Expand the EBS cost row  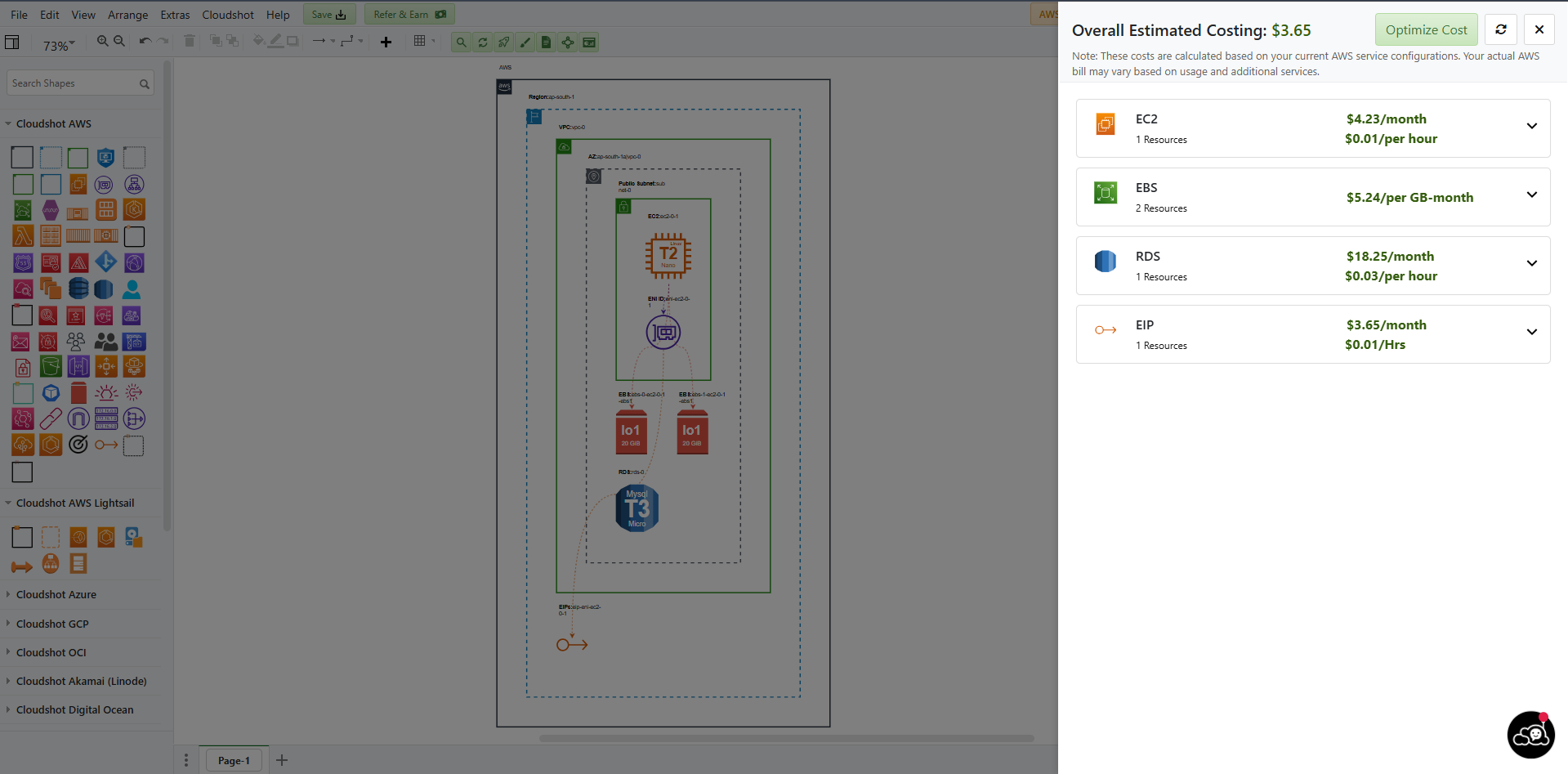pos(1532,195)
